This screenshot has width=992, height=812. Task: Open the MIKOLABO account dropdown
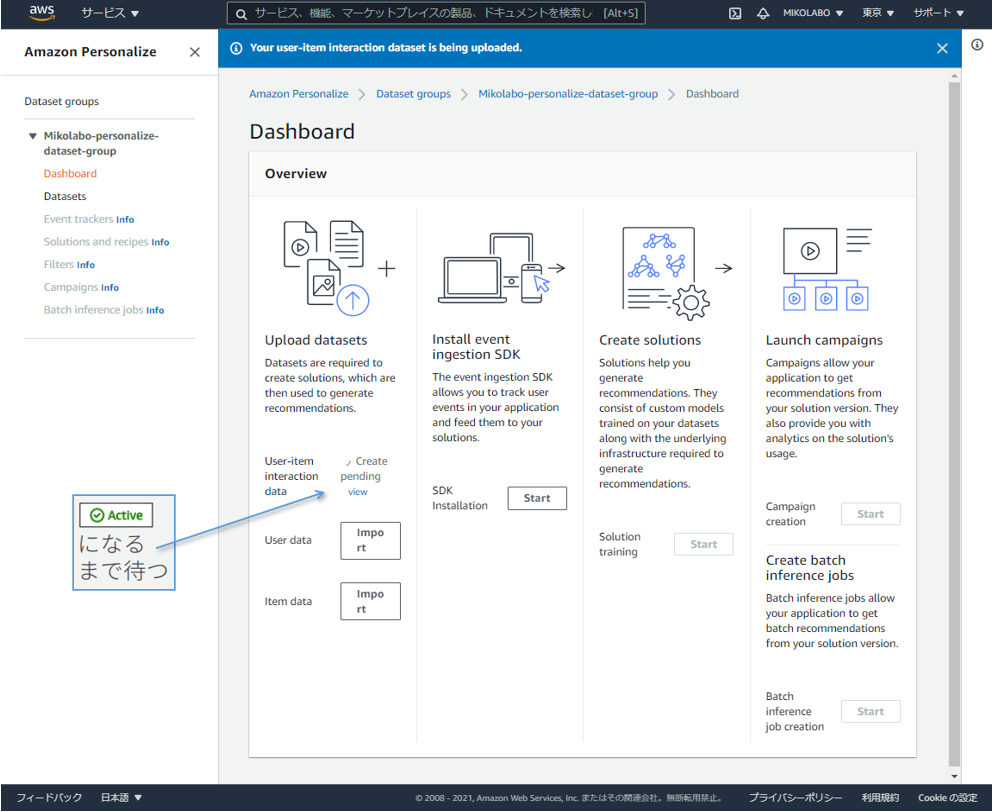(812, 13)
